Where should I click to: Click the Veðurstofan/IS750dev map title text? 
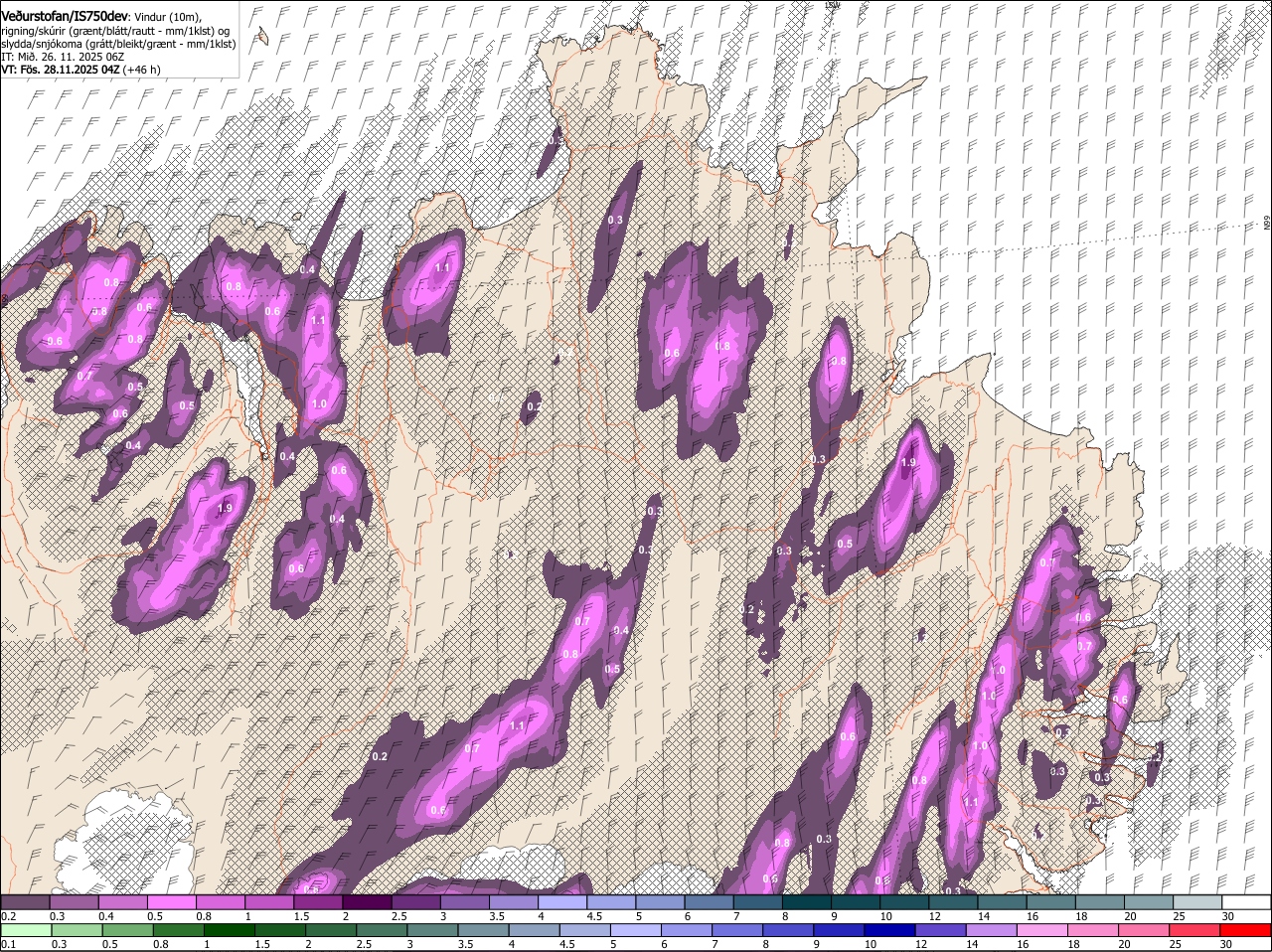tap(65, 17)
